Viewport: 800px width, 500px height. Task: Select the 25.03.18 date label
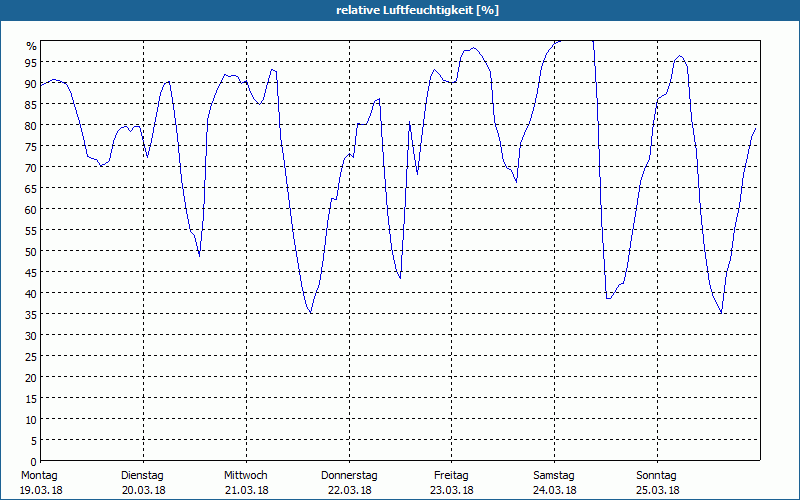coord(658,490)
